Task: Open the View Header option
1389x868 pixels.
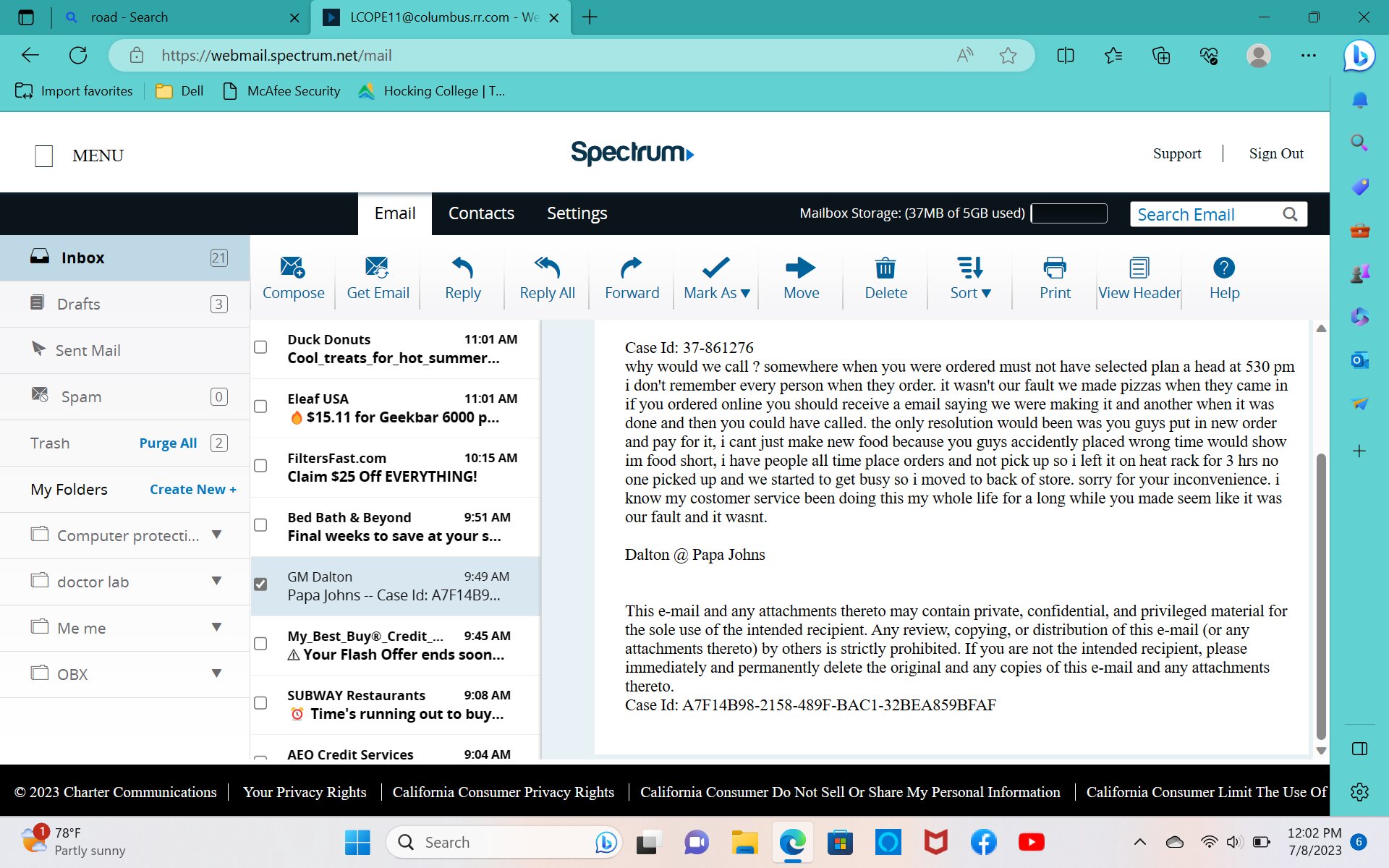Action: coord(1139,268)
